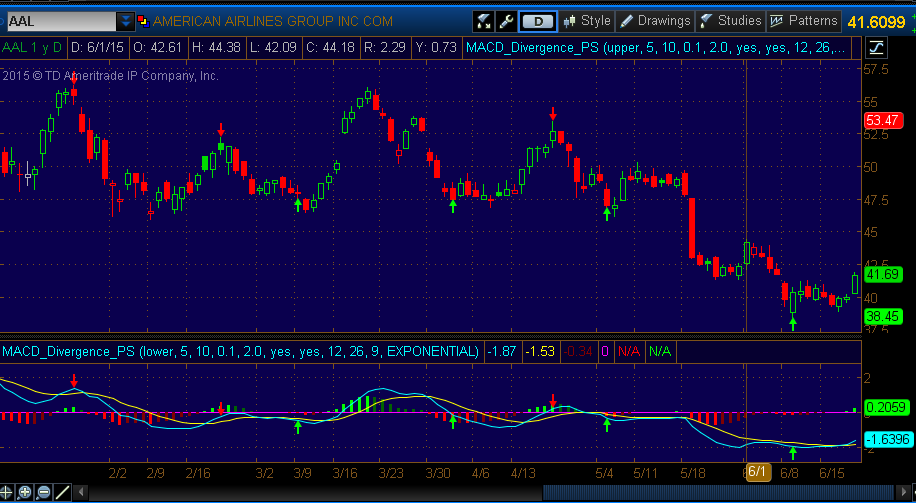Click the left arrow of horizontal scrollbar
The image size is (916, 503).
[x=82, y=492]
